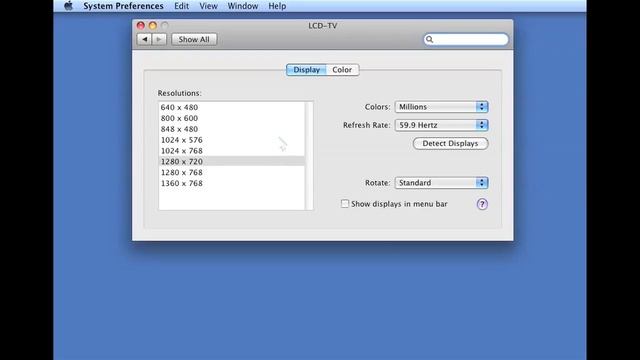Click the search field in LCD-TV window
Screen dimensions: 640x360
click(x=466, y=39)
